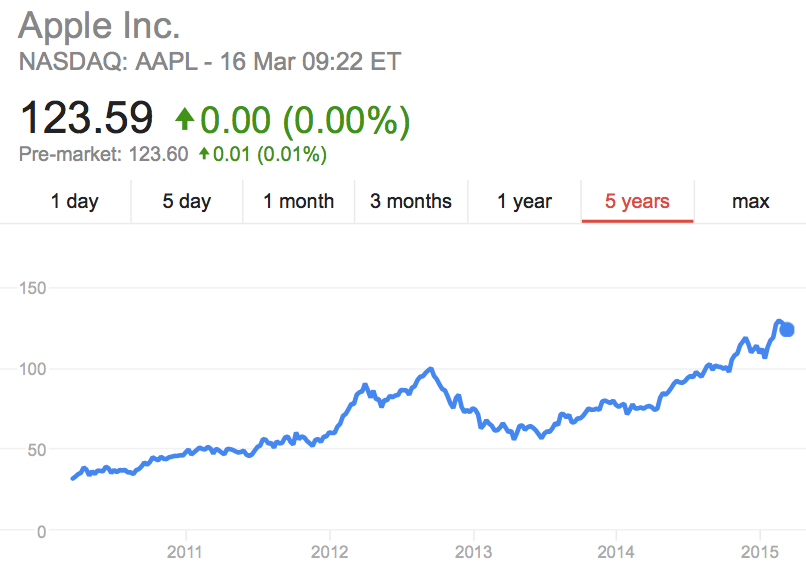Viewport: 806px width, 570px height.
Task: Show the 1 month chart
Action: [298, 201]
